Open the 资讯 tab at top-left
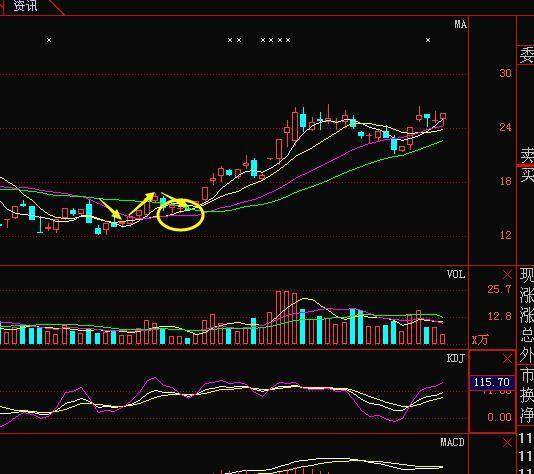534x474 pixels. point(26,5)
